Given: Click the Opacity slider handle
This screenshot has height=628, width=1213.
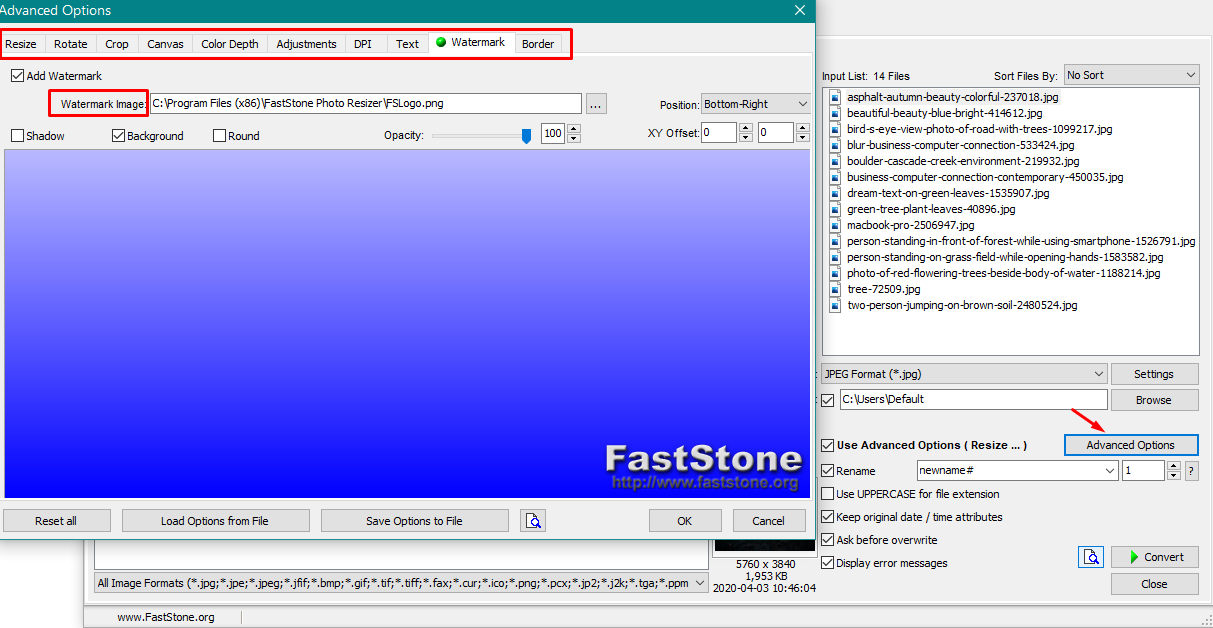Looking at the screenshot, I should 526,136.
